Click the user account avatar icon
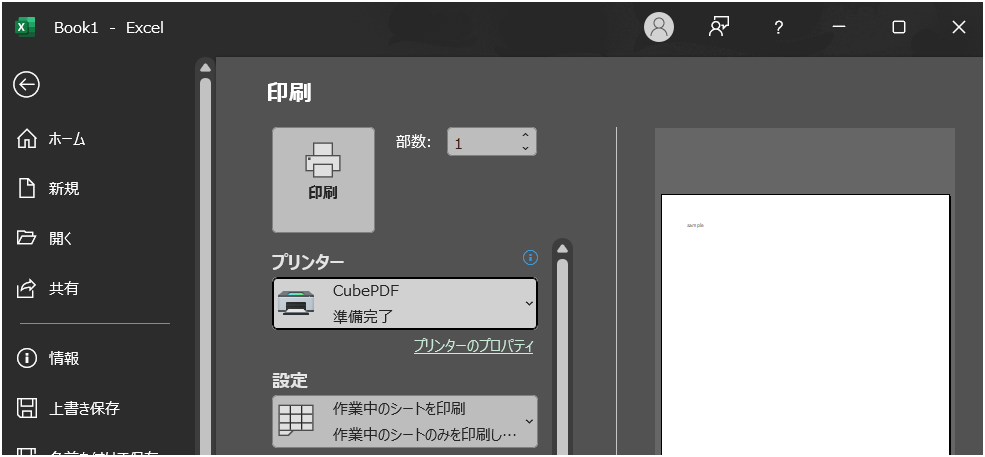 [658, 28]
